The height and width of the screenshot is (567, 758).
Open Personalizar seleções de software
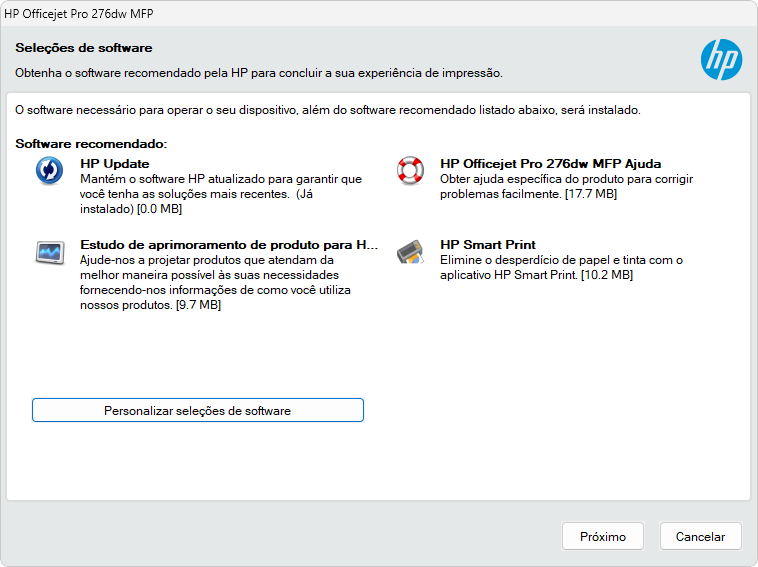point(197,410)
